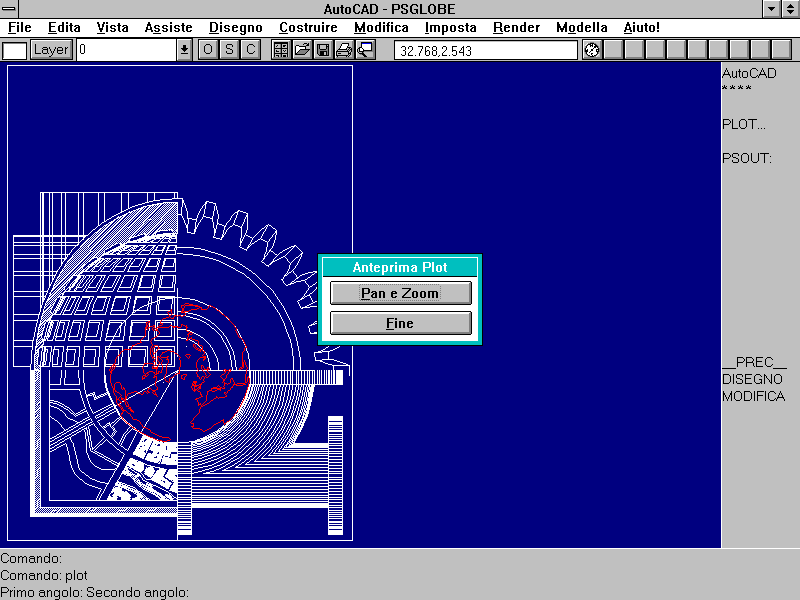Click the "AutoCAD - PSGLOBE" window title

click(389, 9)
